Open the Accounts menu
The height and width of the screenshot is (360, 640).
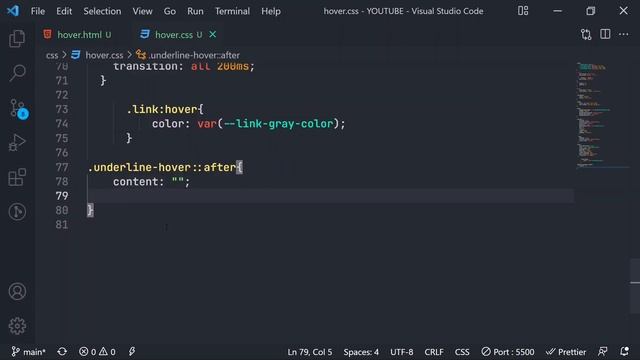(x=17, y=291)
